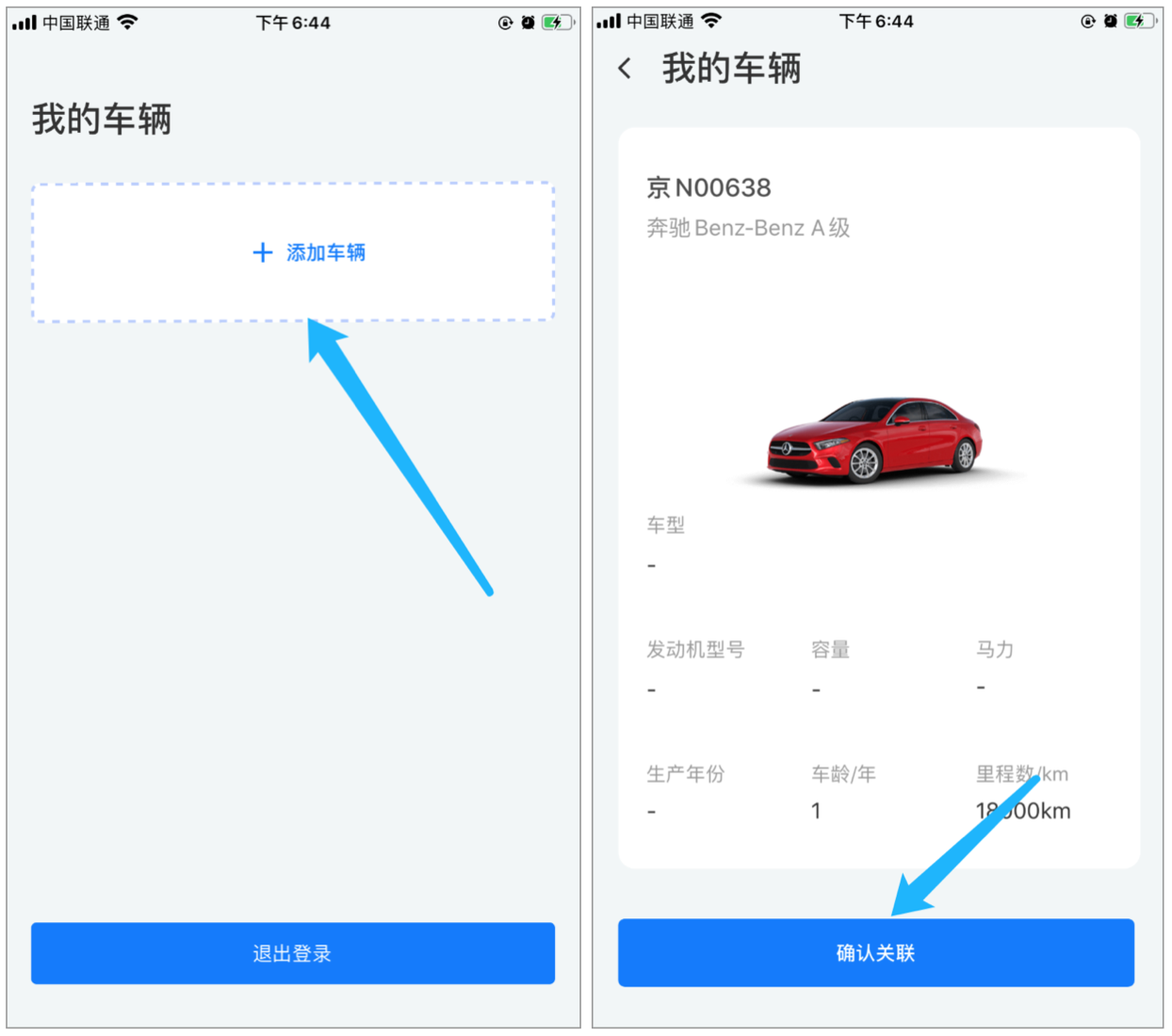Tap the rotation lock icon in right status bar
Image resolution: width=1172 pixels, height=1036 pixels.
(1088, 21)
